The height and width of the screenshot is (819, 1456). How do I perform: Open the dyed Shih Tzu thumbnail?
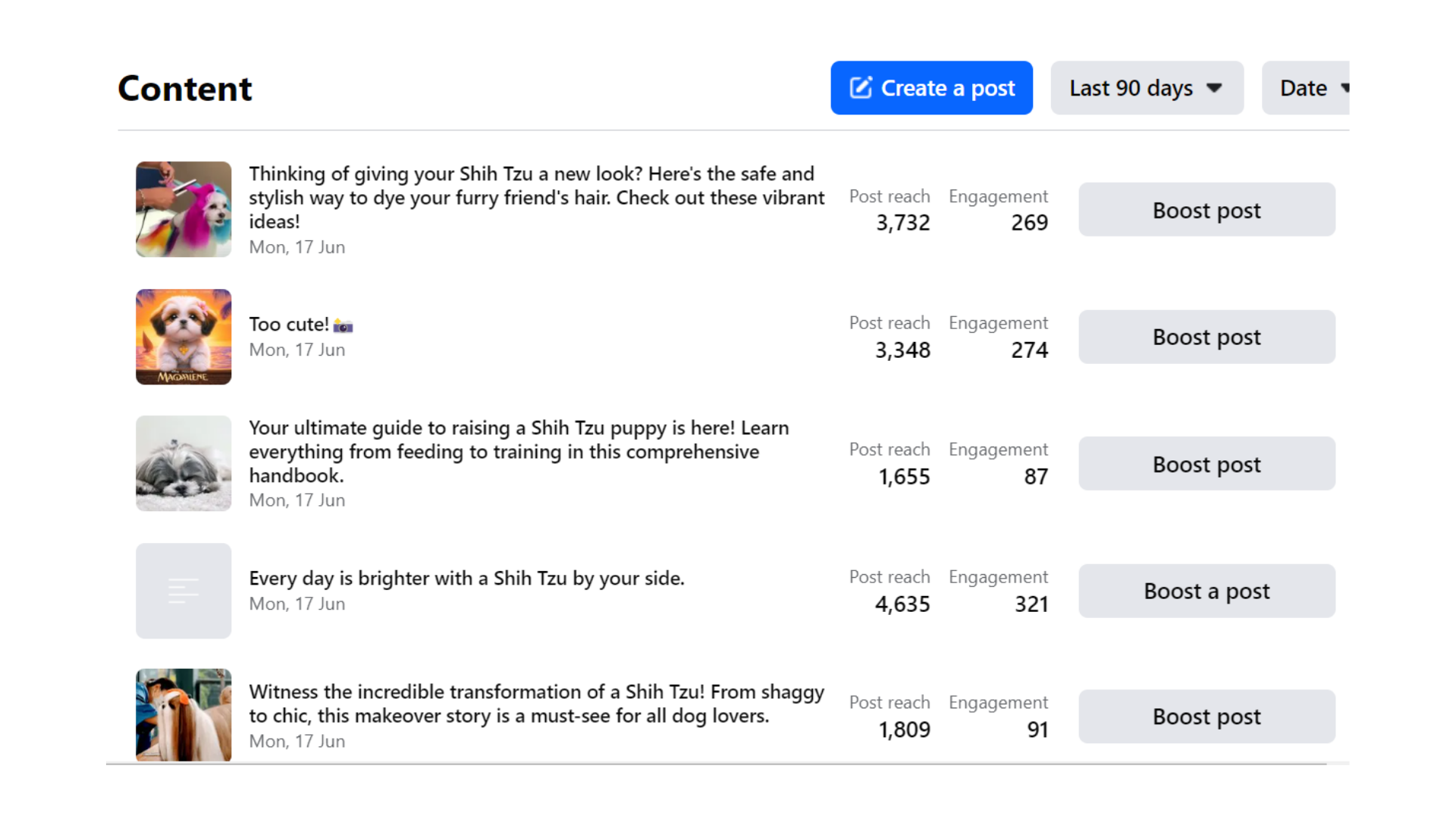tap(184, 209)
